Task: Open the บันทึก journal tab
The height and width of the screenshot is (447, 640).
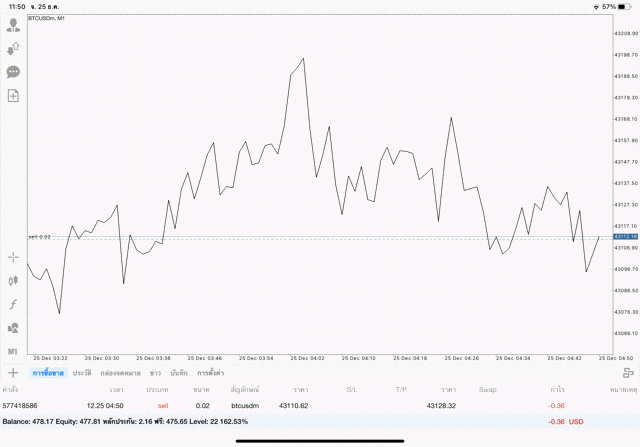Action: [x=179, y=372]
